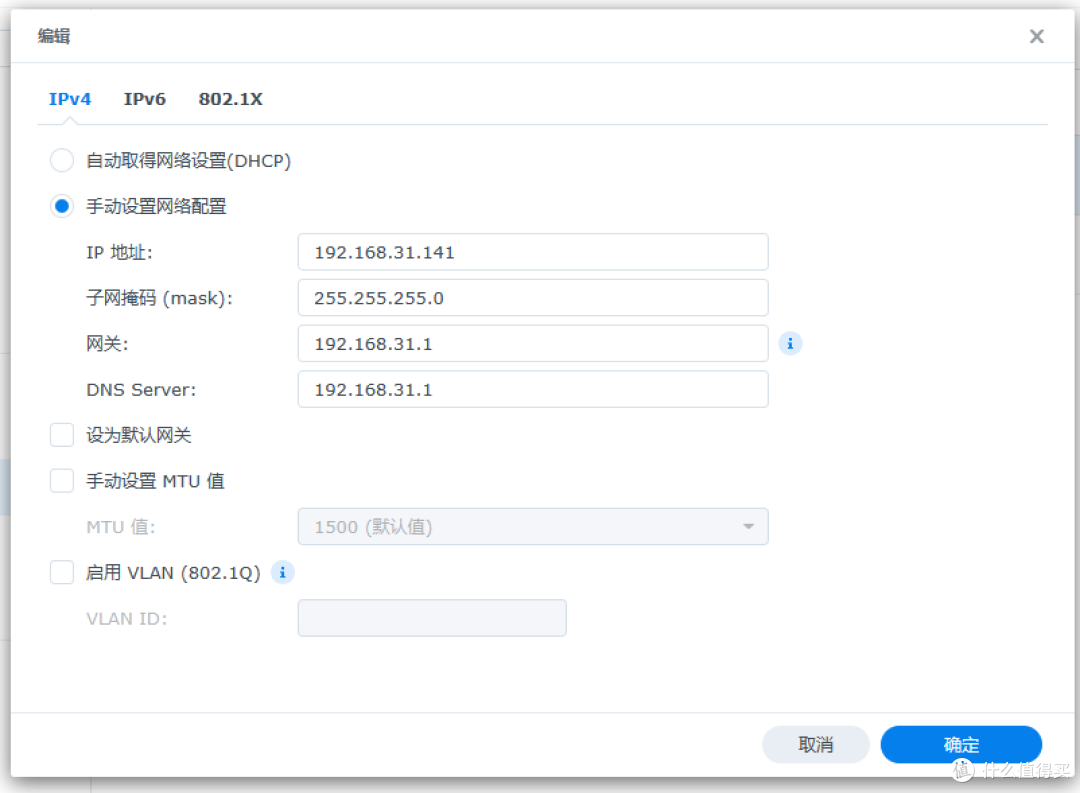Open the 802.1X tab

(x=230, y=99)
